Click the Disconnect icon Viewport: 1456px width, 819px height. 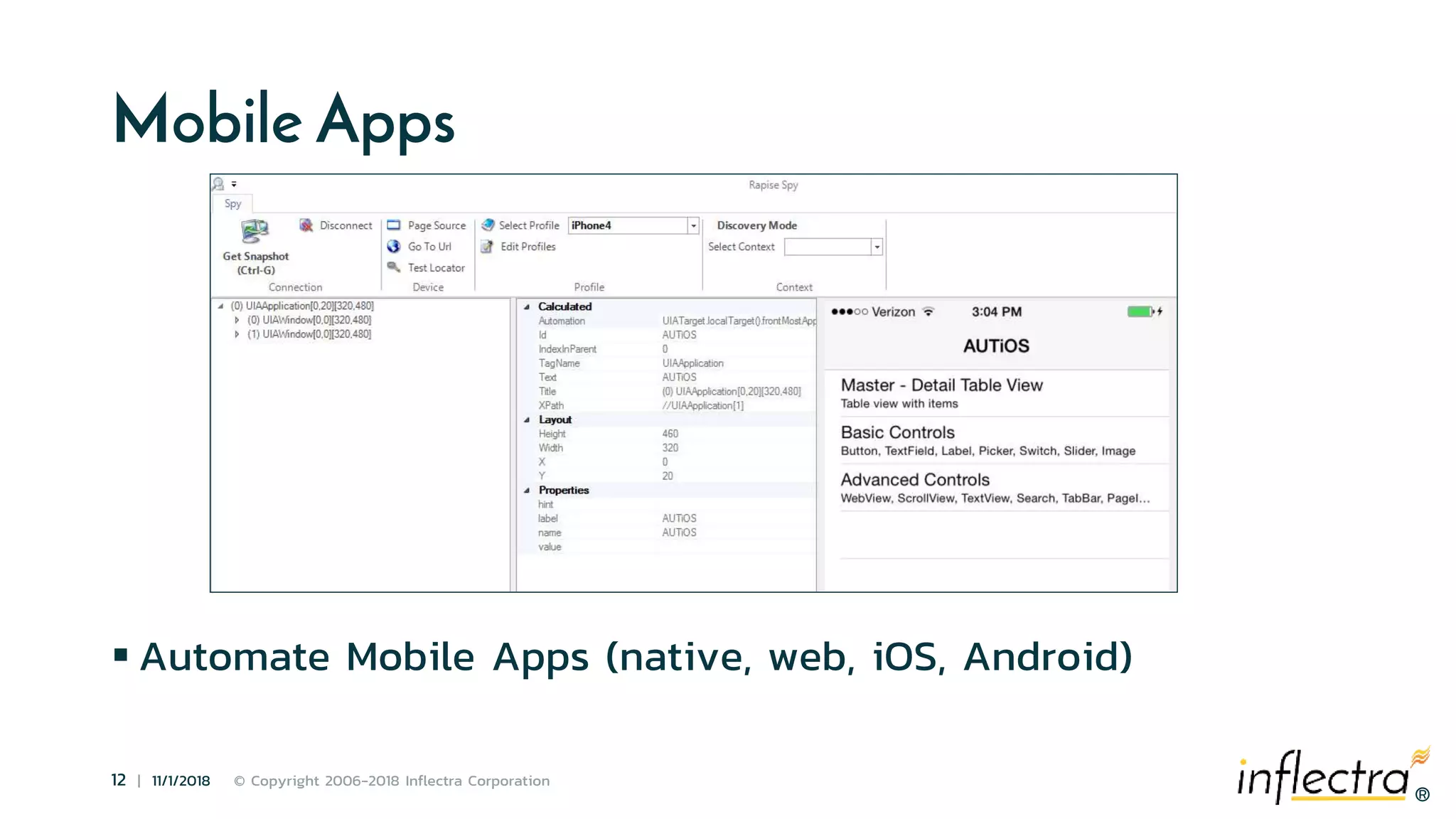[306, 225]
